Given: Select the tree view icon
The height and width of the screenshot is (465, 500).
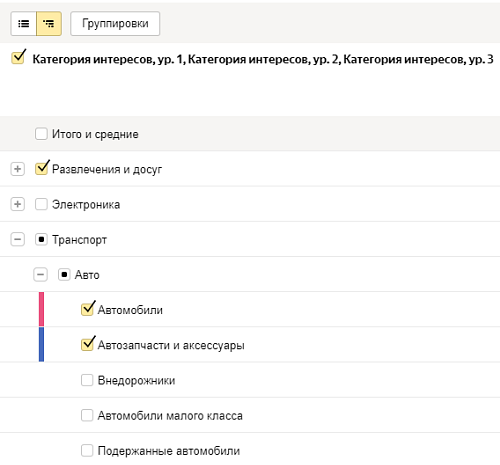Looking at the screenshot, I should tap(49, 24).
